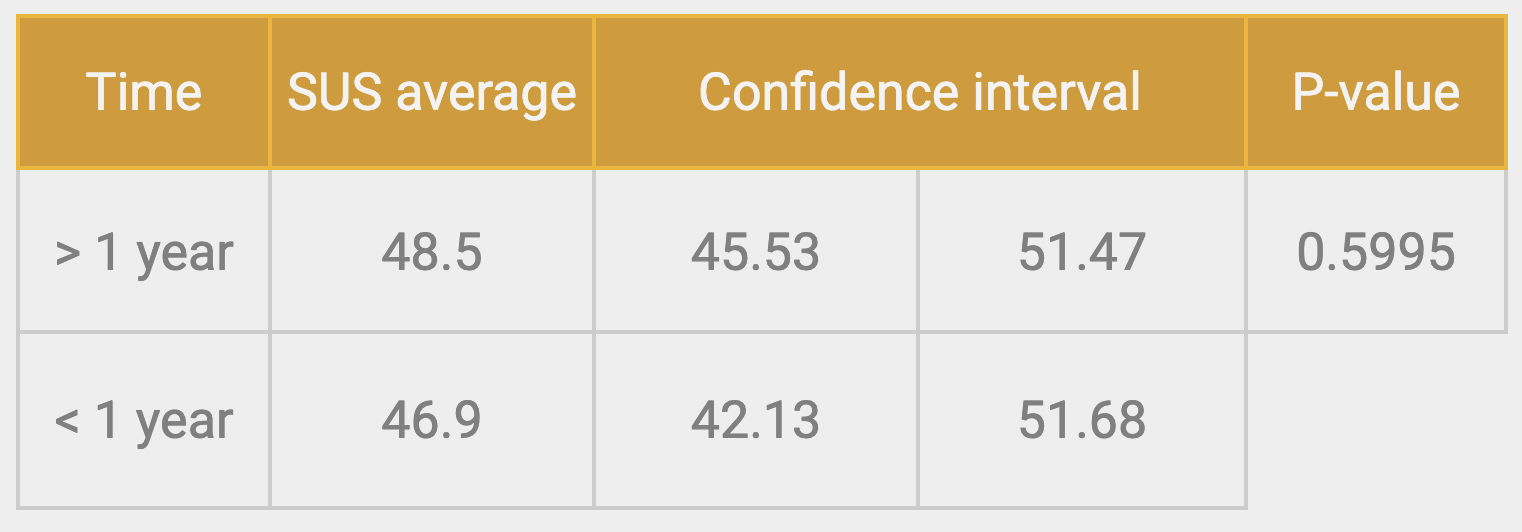Select the 51.68 confidence interval cell
The image size is (1522, 532).
click(x=1082, y=420)
